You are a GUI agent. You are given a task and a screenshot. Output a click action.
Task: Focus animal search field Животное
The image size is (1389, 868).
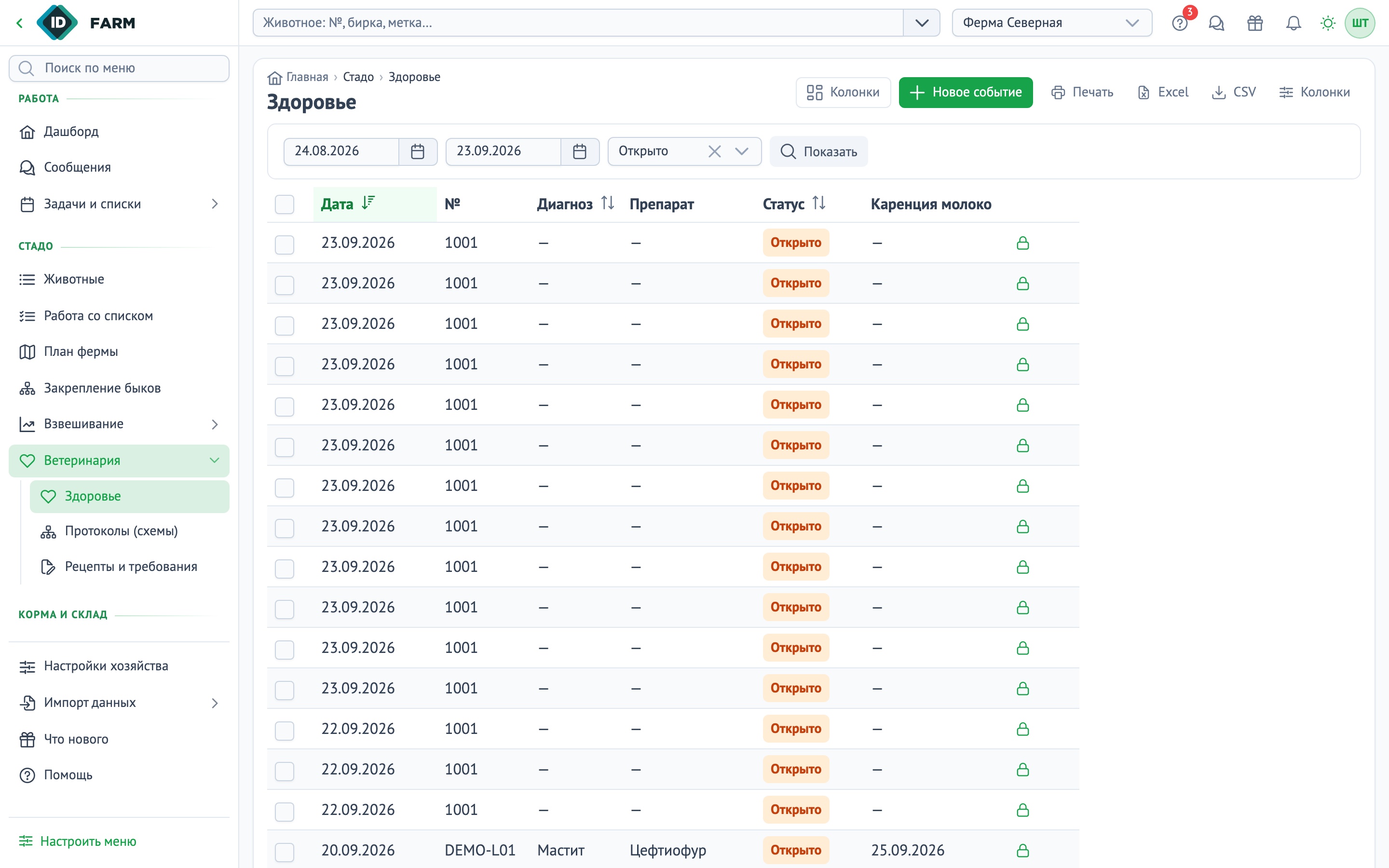(x=578, y=23)
